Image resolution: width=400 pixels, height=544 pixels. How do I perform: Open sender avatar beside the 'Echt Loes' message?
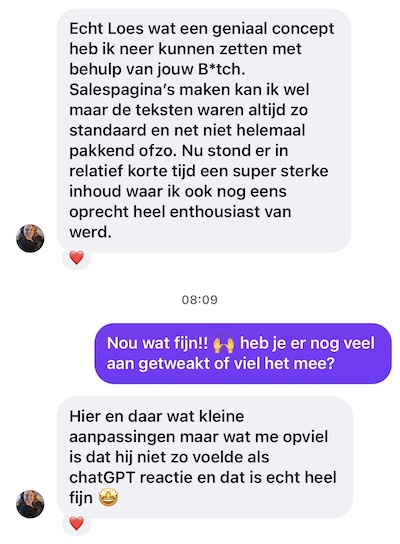(30, 238)
